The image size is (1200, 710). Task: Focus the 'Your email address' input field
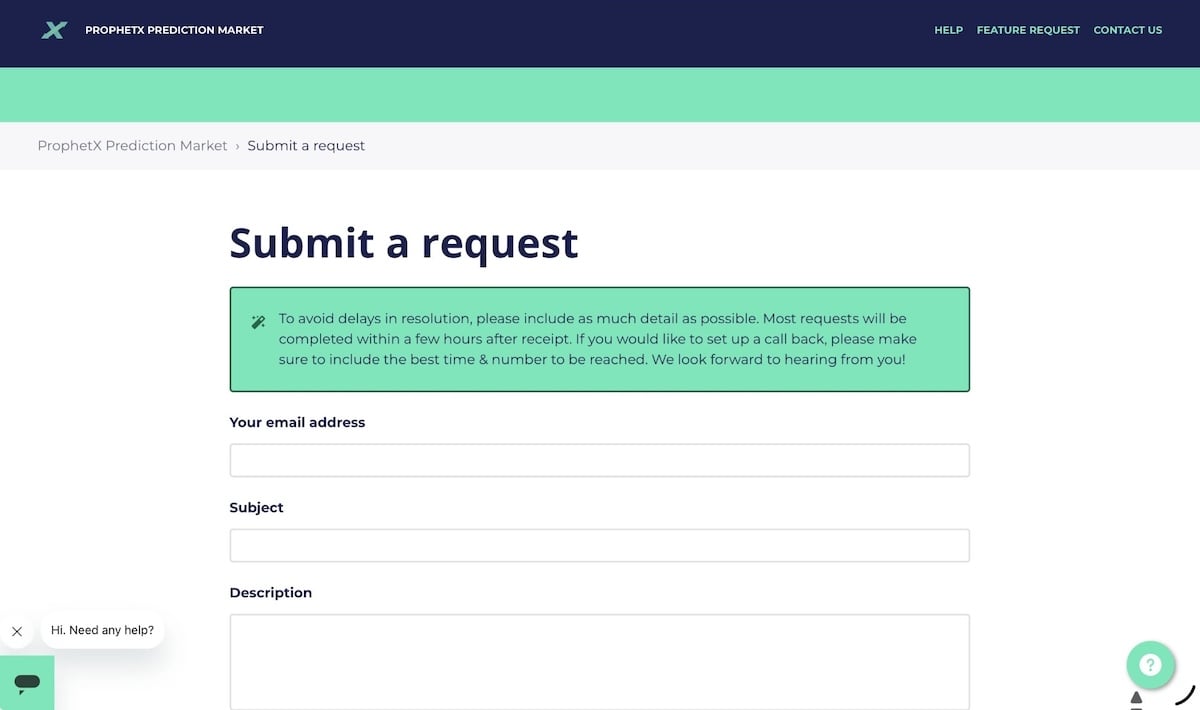tap(600, 460)
